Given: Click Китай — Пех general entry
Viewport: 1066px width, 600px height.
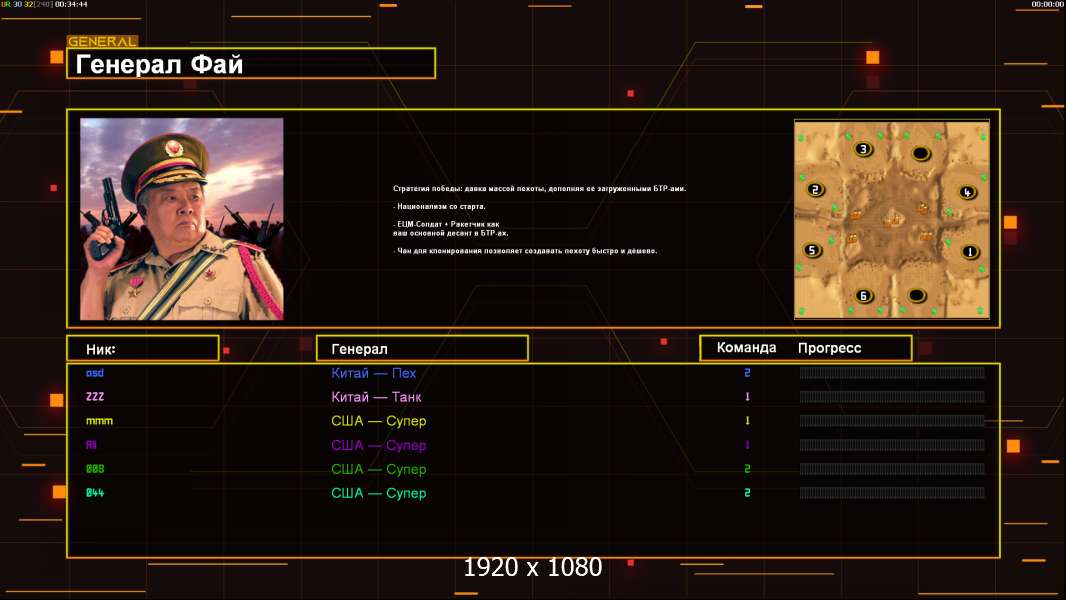Looking at the screenshot, I should (x=373, y=373).
